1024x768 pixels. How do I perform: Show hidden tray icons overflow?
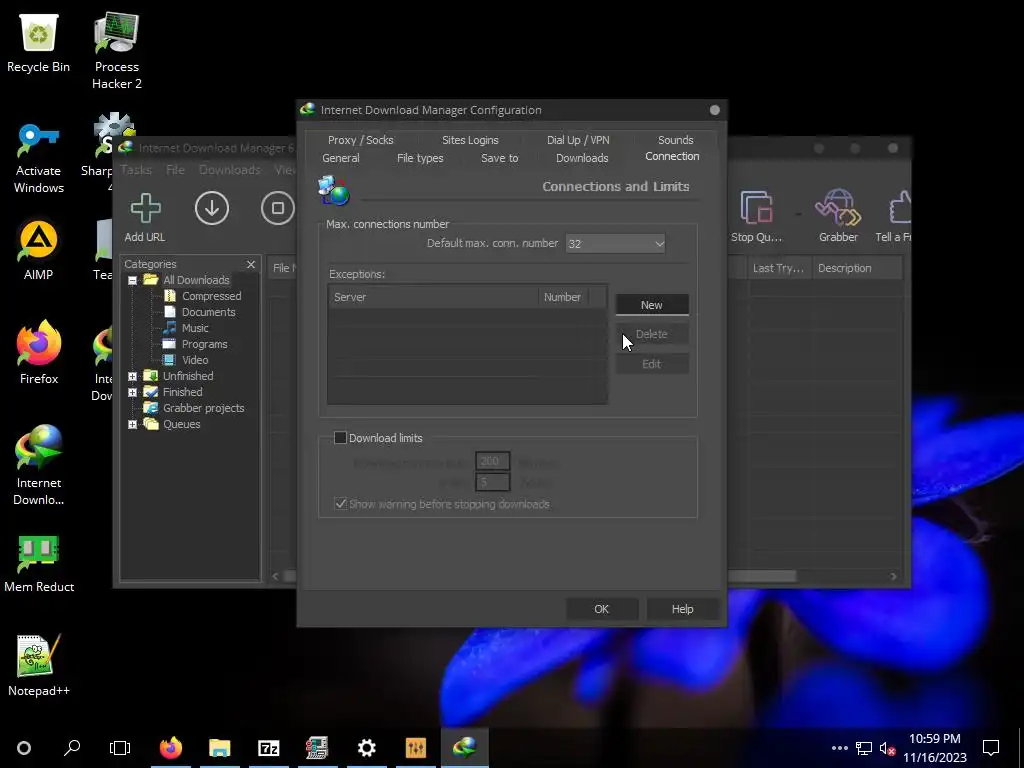pos(840,748)
